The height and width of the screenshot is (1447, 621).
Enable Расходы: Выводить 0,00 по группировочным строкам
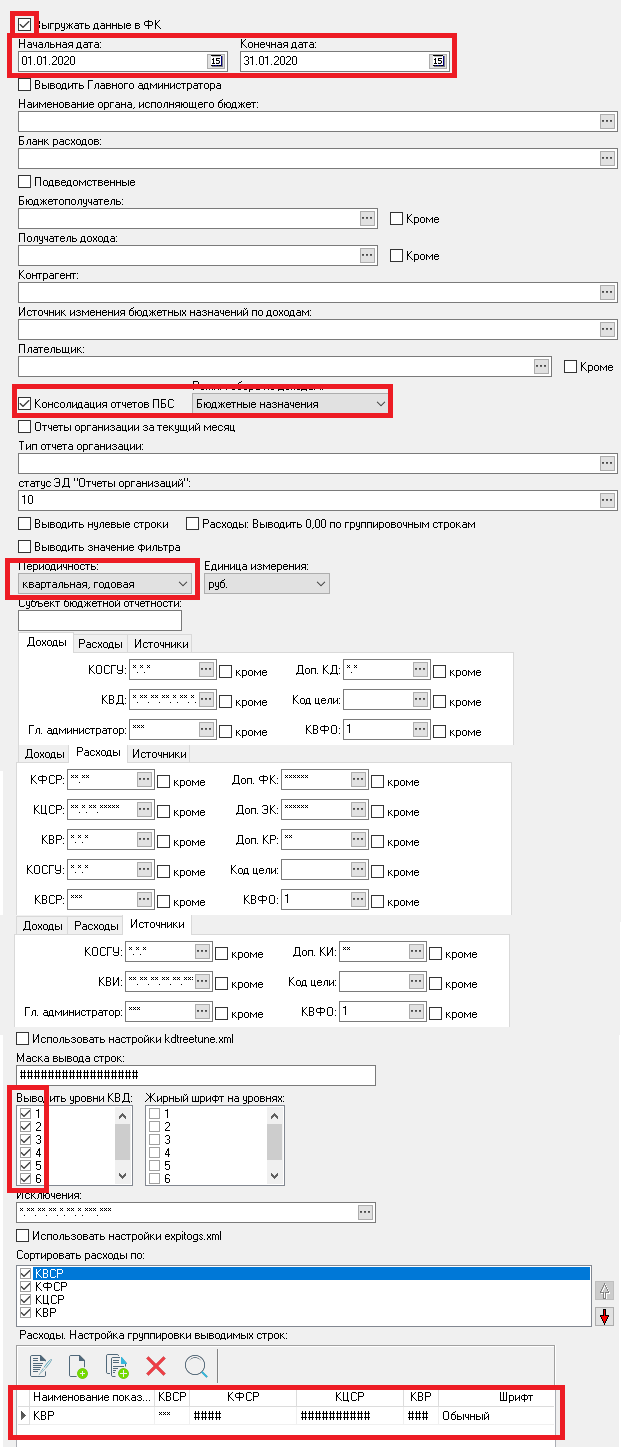192,524
